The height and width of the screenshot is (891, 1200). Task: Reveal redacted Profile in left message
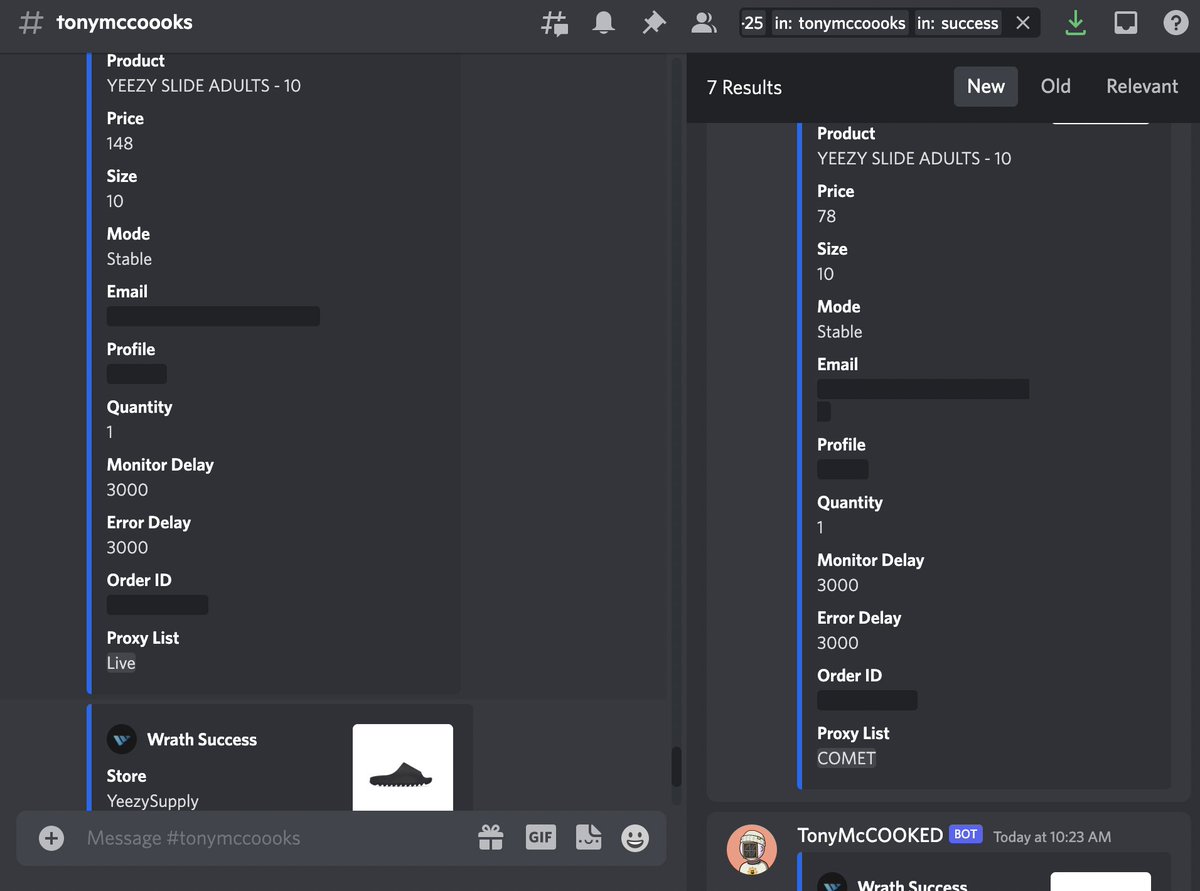point(137,374)
